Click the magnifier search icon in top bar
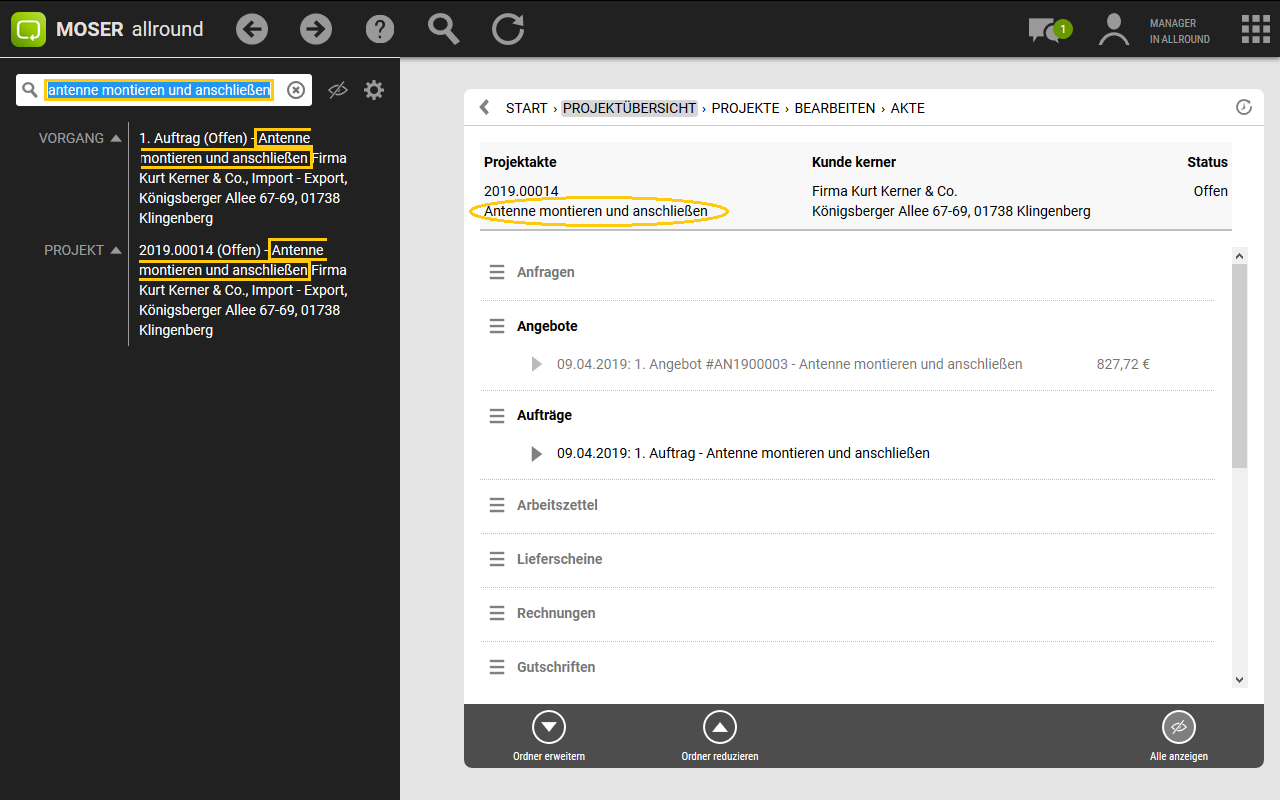The width and height of the screenshot is (1280, 800). click(x=444, y=29)
